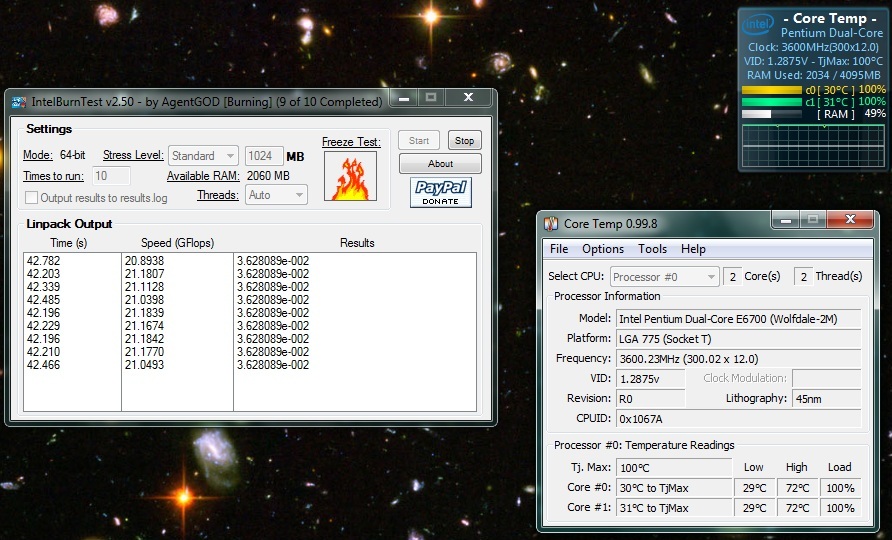Viewport: 892px width, 540px height.
Task: Click the CPUID field 0x1067A
Action: [738, 418]
